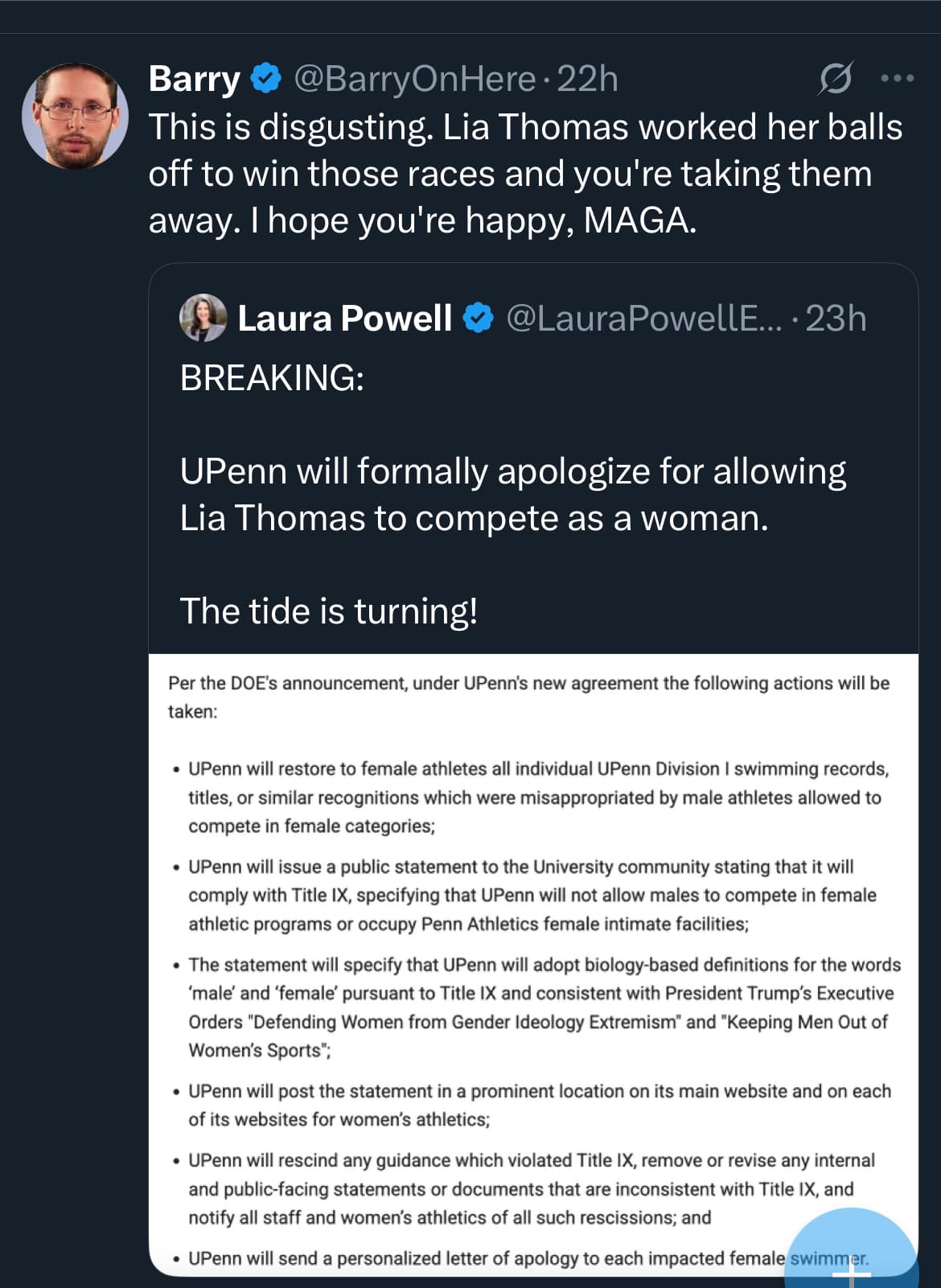Open the @BarryOnHere handle link
This screenshot has width=941, height=1288.
(x=414, y=79)
